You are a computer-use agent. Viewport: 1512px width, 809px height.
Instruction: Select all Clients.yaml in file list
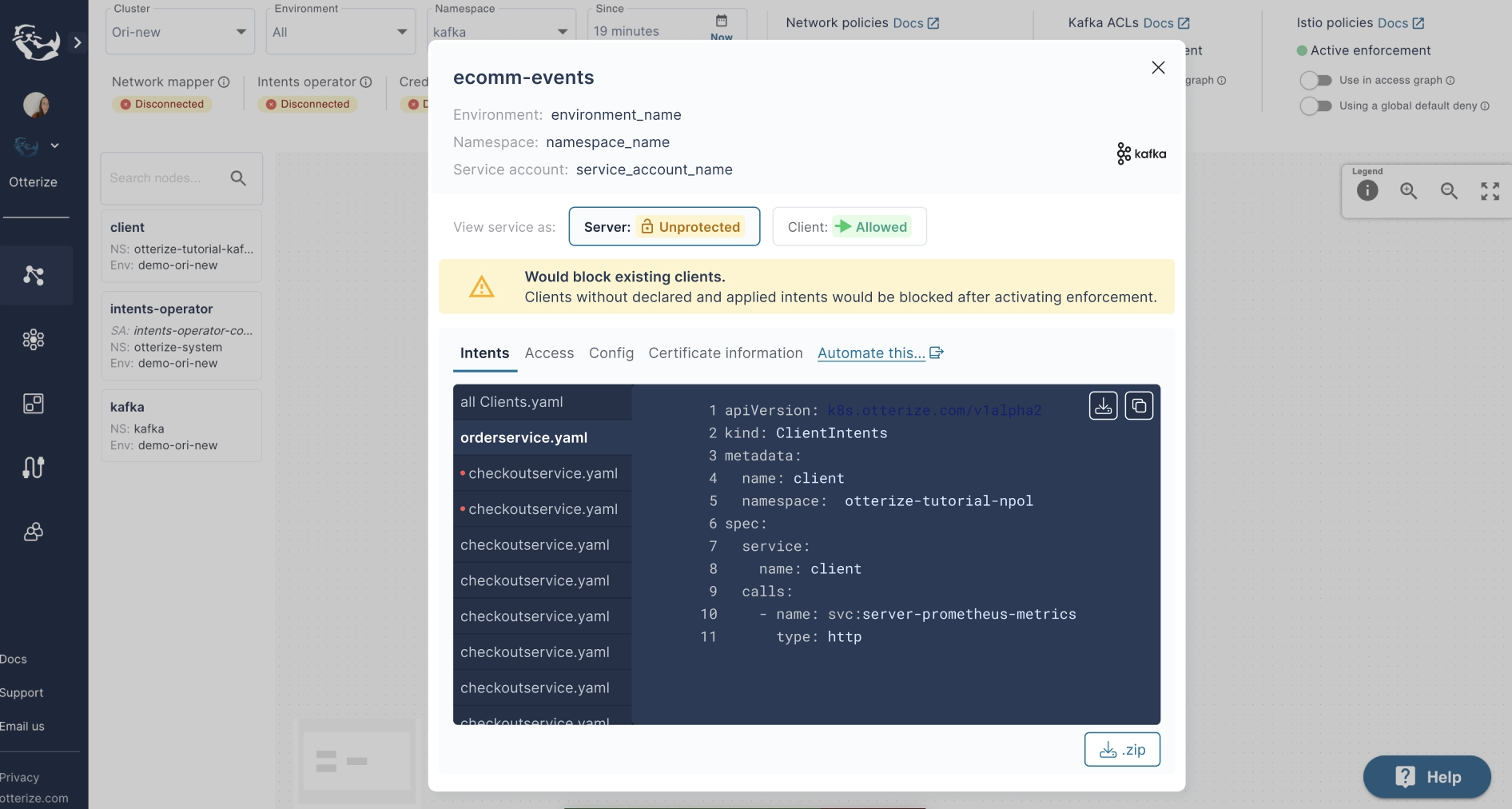pos(543,402)
